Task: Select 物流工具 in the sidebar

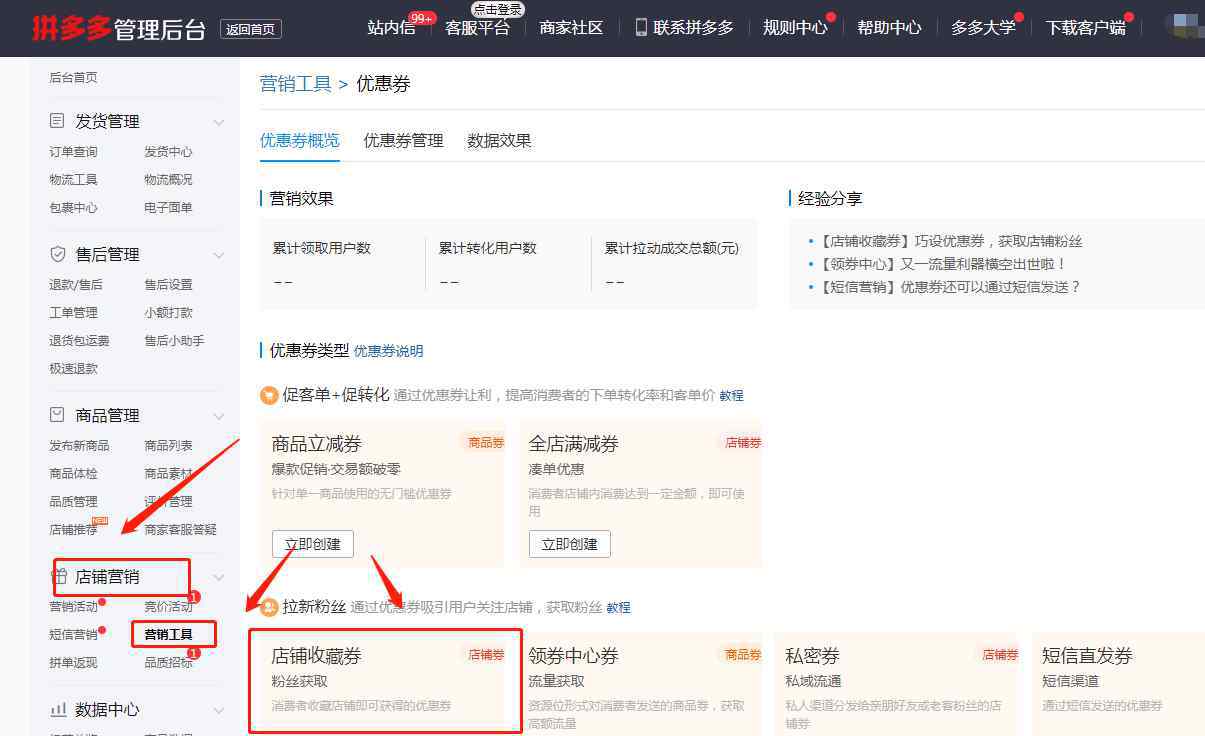Action: (x=74, y=180)
